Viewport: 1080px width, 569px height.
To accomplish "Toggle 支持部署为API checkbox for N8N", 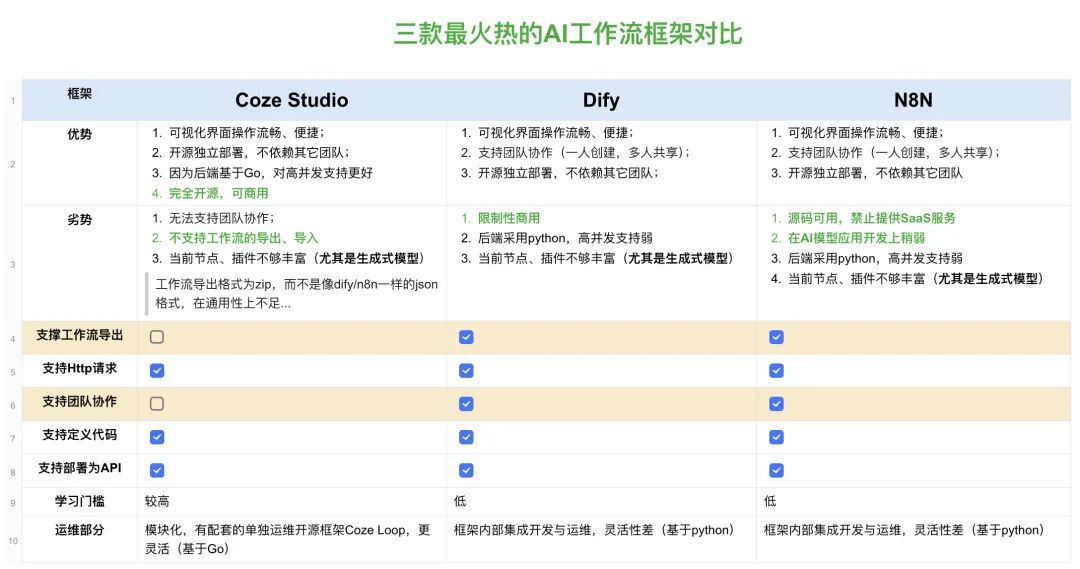I will [x=776, y=470].
